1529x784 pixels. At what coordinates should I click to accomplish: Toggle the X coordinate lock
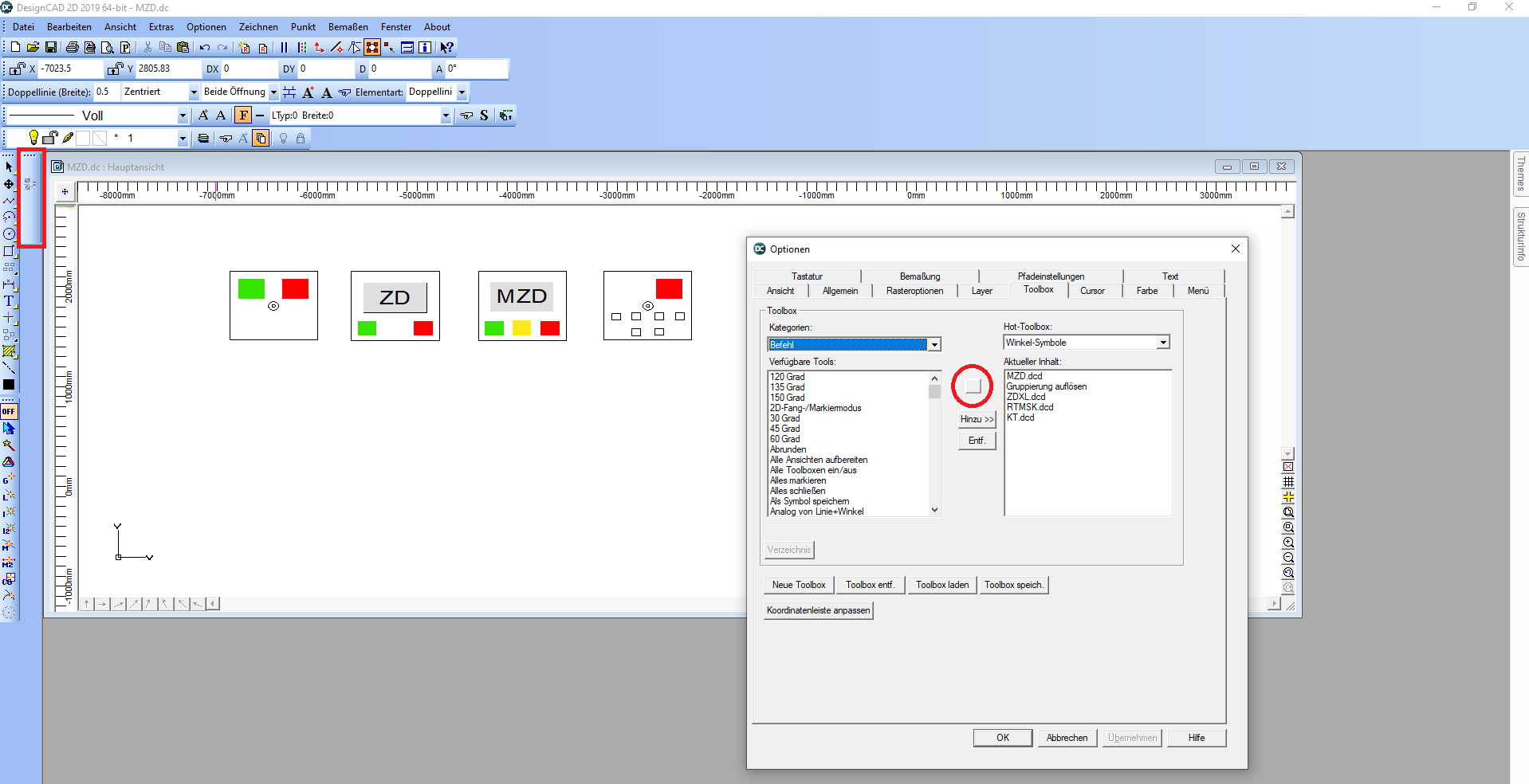coord(17,69)
